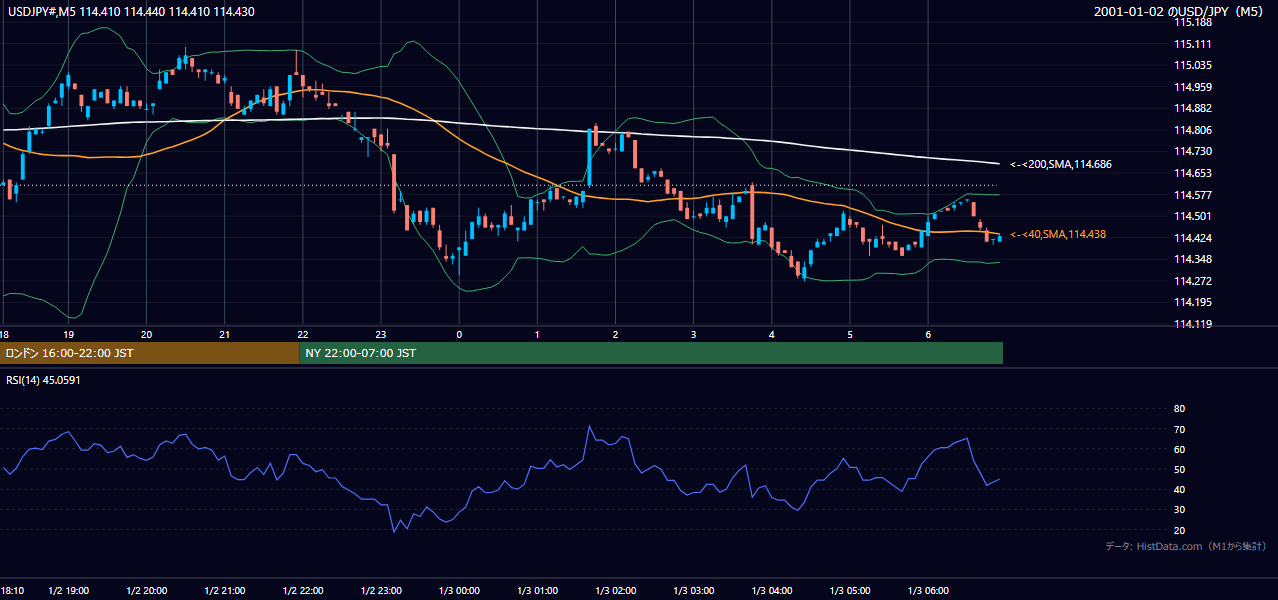Click the HistData.com data source credit
Image resolution: width=1278 pixels, height=600 pixels.
pos(1186,546)
